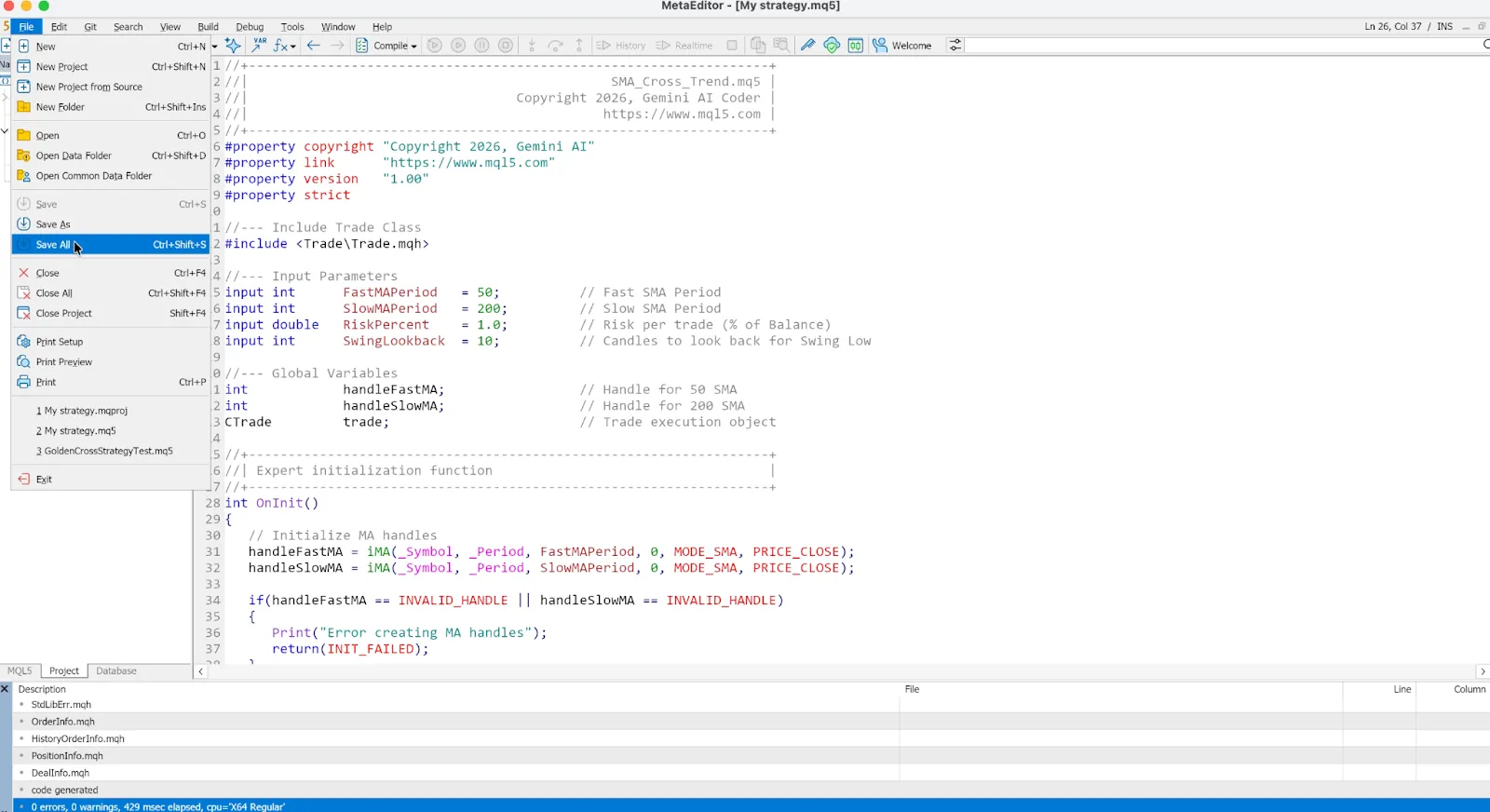
Task: Click the navigate back arrow icon
Action: 314,46
